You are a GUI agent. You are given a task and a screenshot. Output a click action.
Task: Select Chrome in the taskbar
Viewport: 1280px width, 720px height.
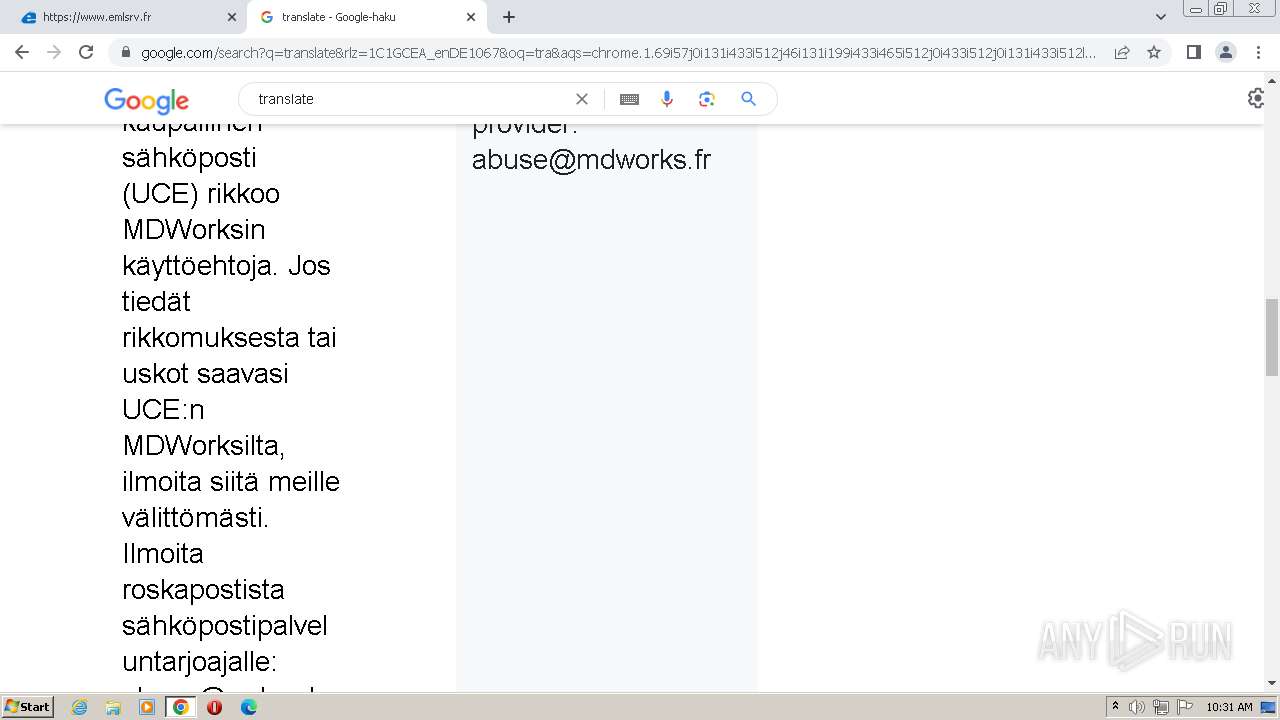(180, 707)
